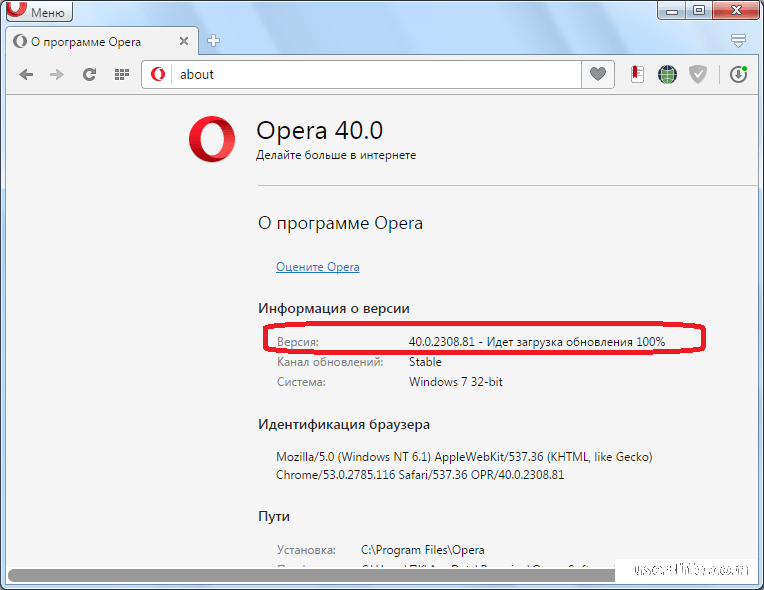Go back with the back arrow
Image resolution: width=764 pixels, height=590 pixels.
point(26,75)
